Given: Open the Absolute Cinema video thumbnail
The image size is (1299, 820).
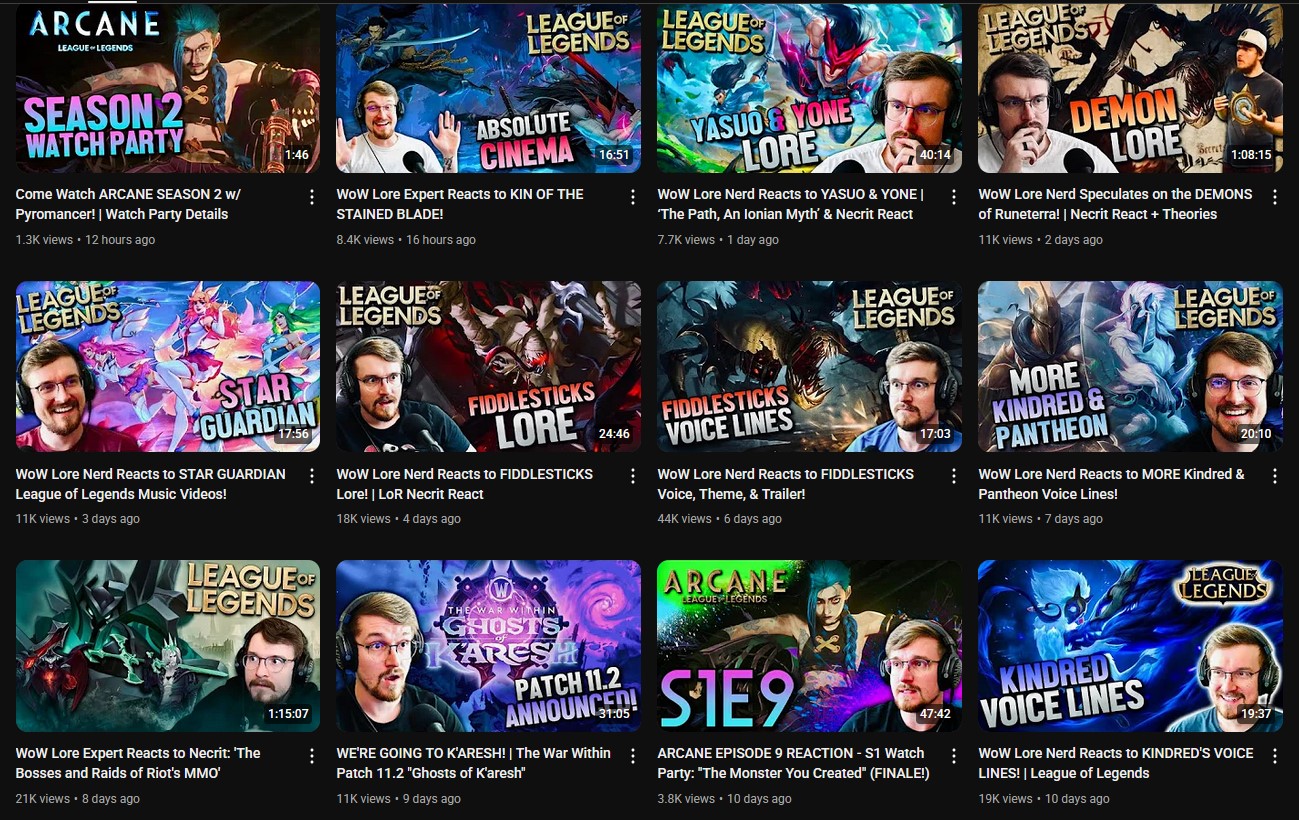Looking at the screenshot, I should (488, 88).
